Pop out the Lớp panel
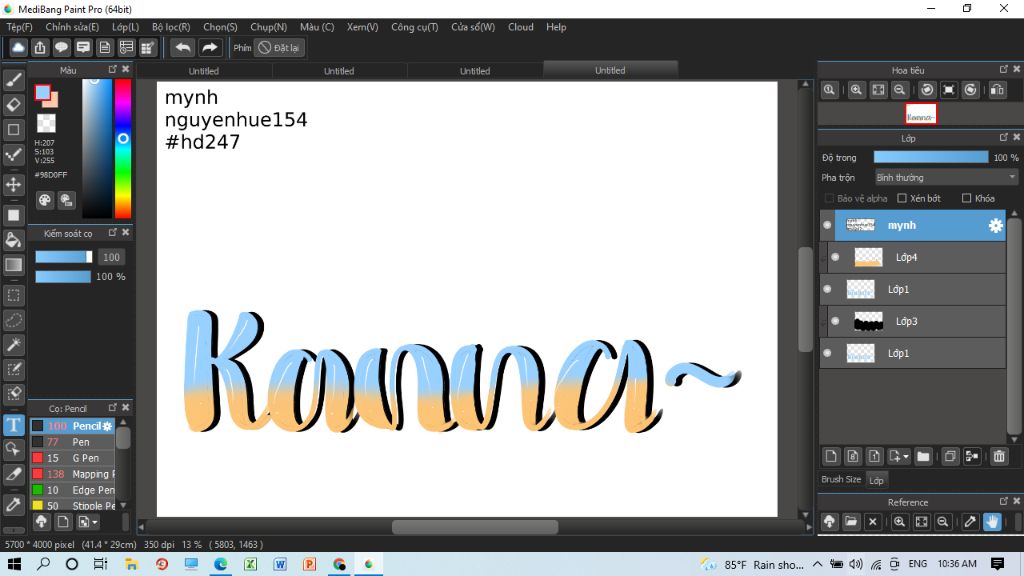This screenshot has height=576, width=1024. pyautogui.click(x=1004, y=137)
